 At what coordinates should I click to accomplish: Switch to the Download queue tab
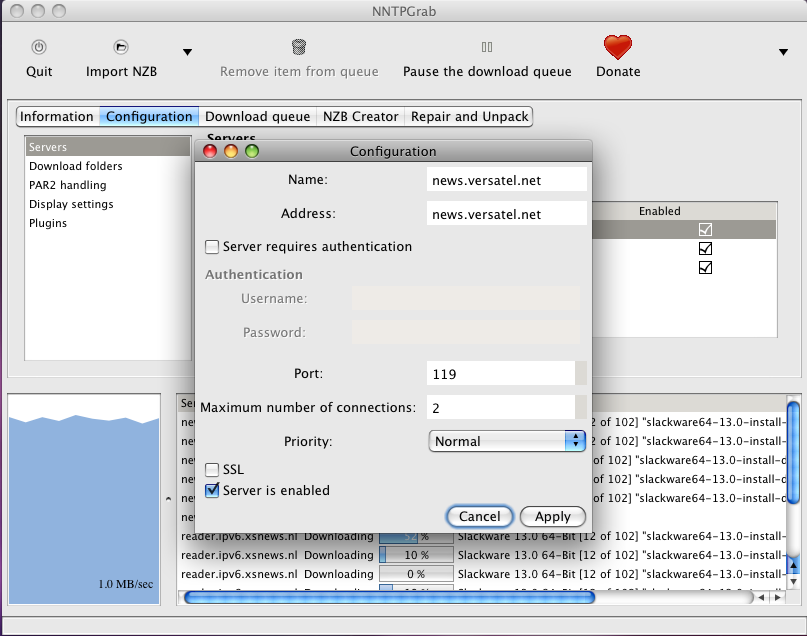(x=257, y=117)
